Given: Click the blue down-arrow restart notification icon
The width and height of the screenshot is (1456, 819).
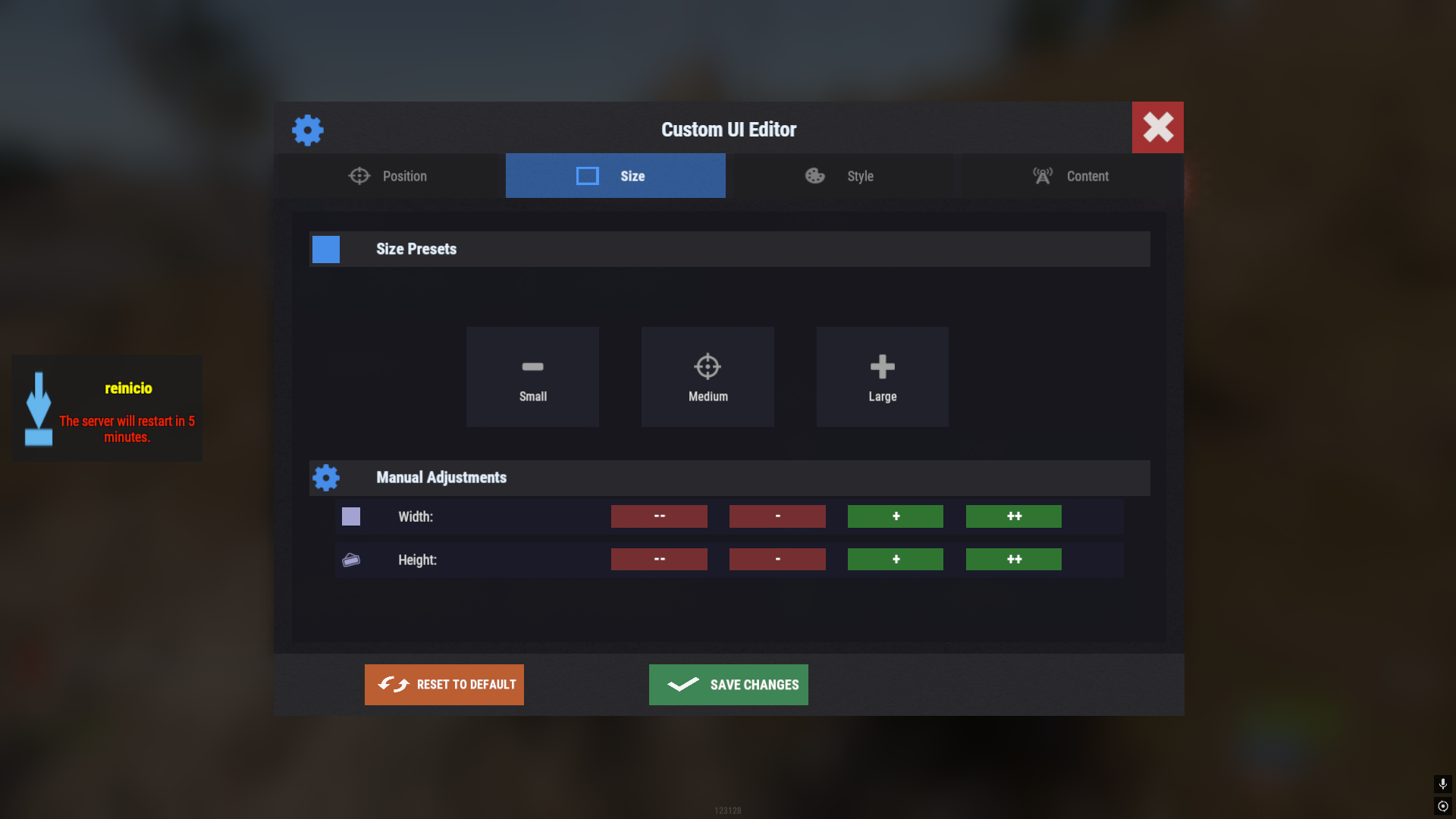Looking at the screenshot, I should 39,409.
